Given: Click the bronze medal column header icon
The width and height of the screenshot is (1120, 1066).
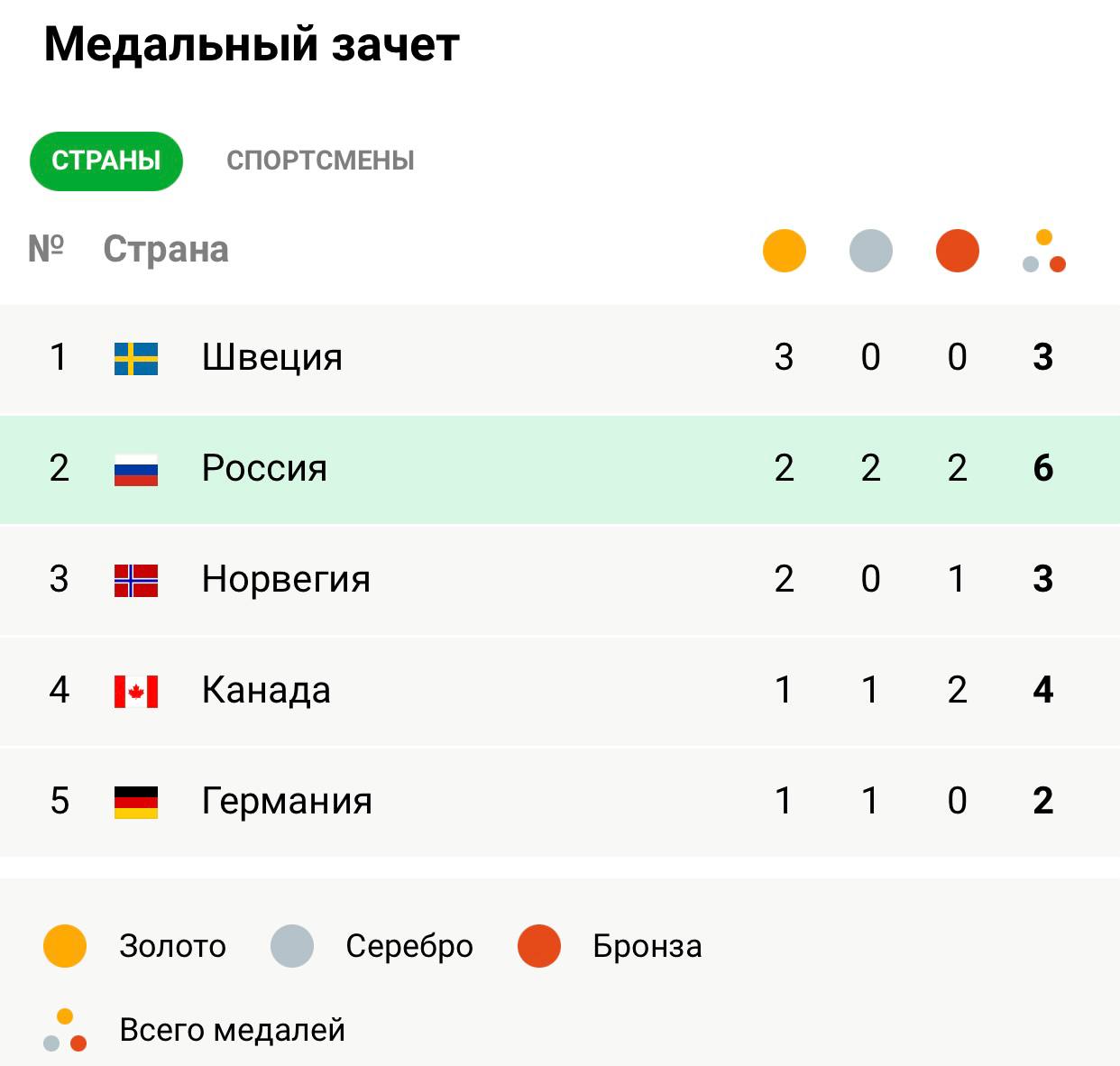Looking at the screenshot, I should click(958, 251).
